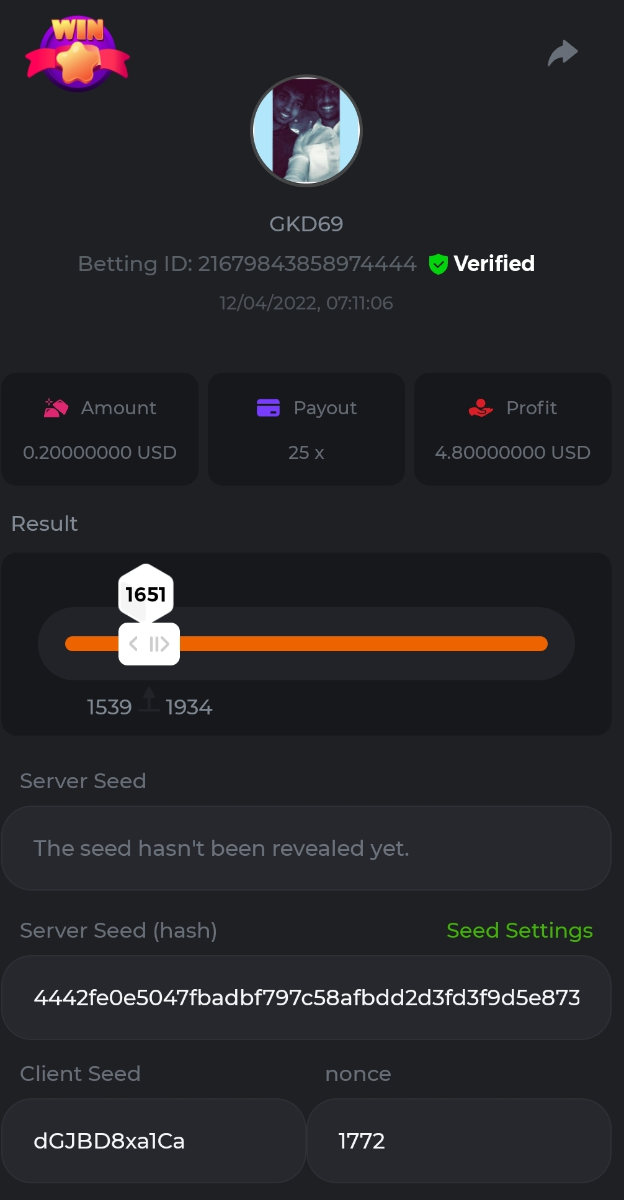
Task: Click the green Verified shield icon
Action: pyautogui.click(x=437, y=264)
